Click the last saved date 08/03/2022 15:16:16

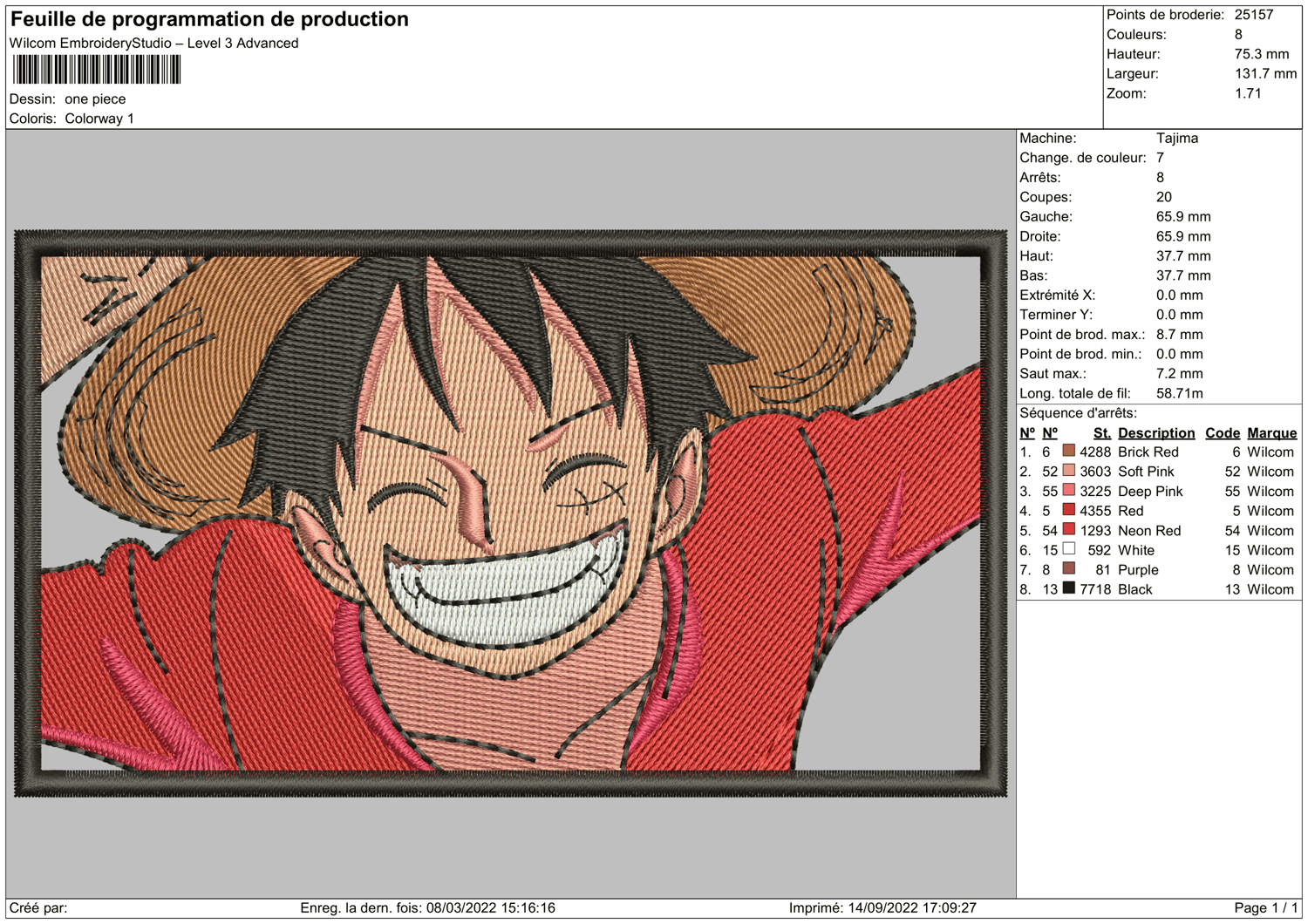click(493, 908)
